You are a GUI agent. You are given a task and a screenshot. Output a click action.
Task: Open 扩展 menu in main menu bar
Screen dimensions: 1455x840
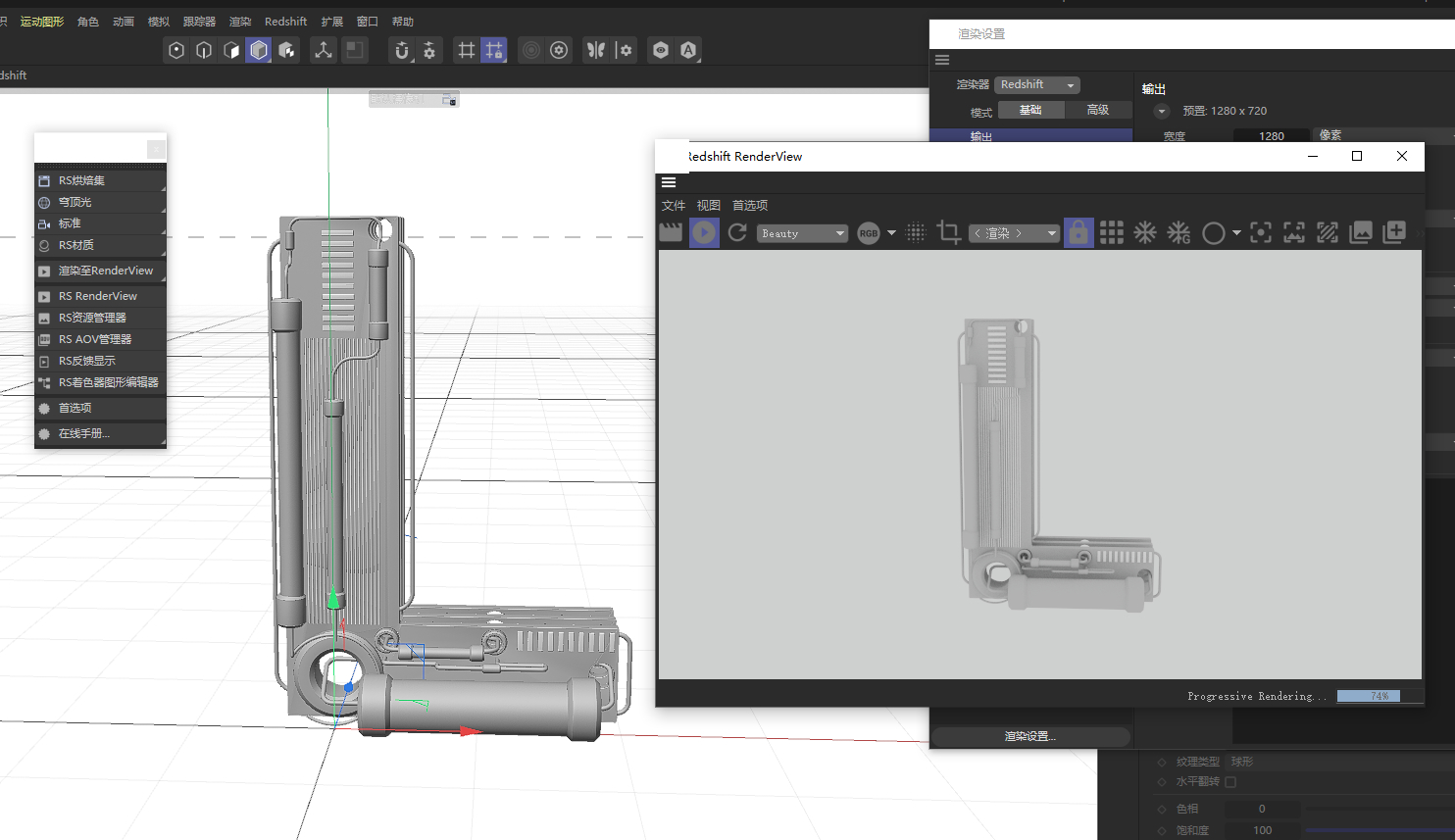point(332,22)
